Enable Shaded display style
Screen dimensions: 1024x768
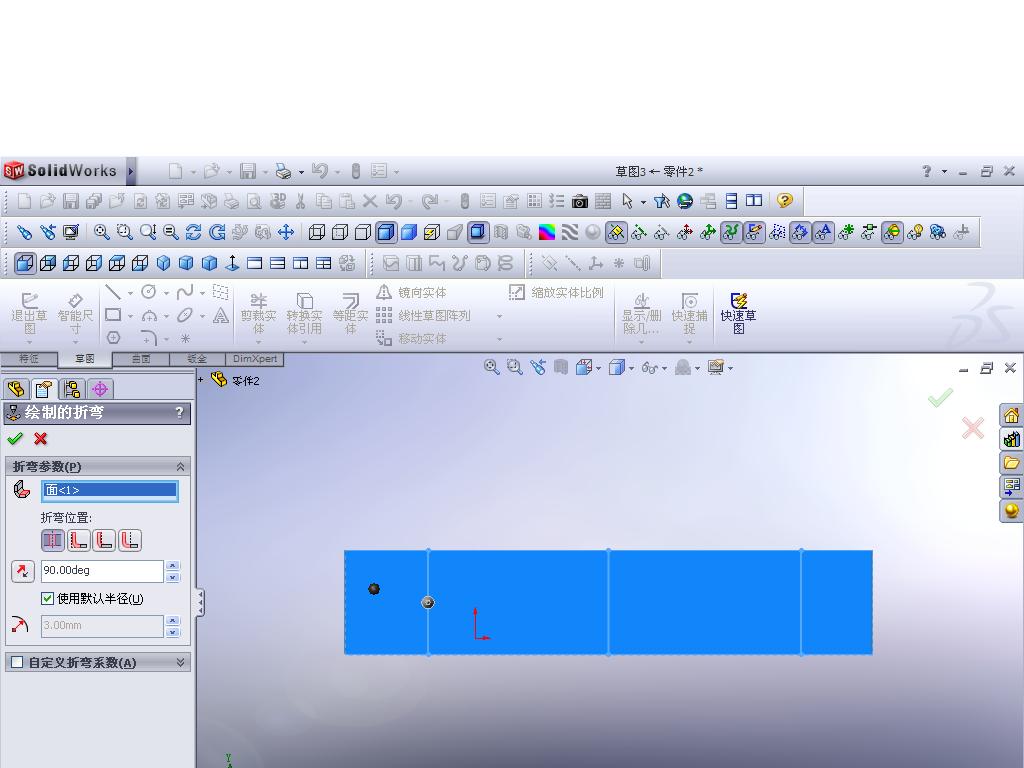(409, 232)
